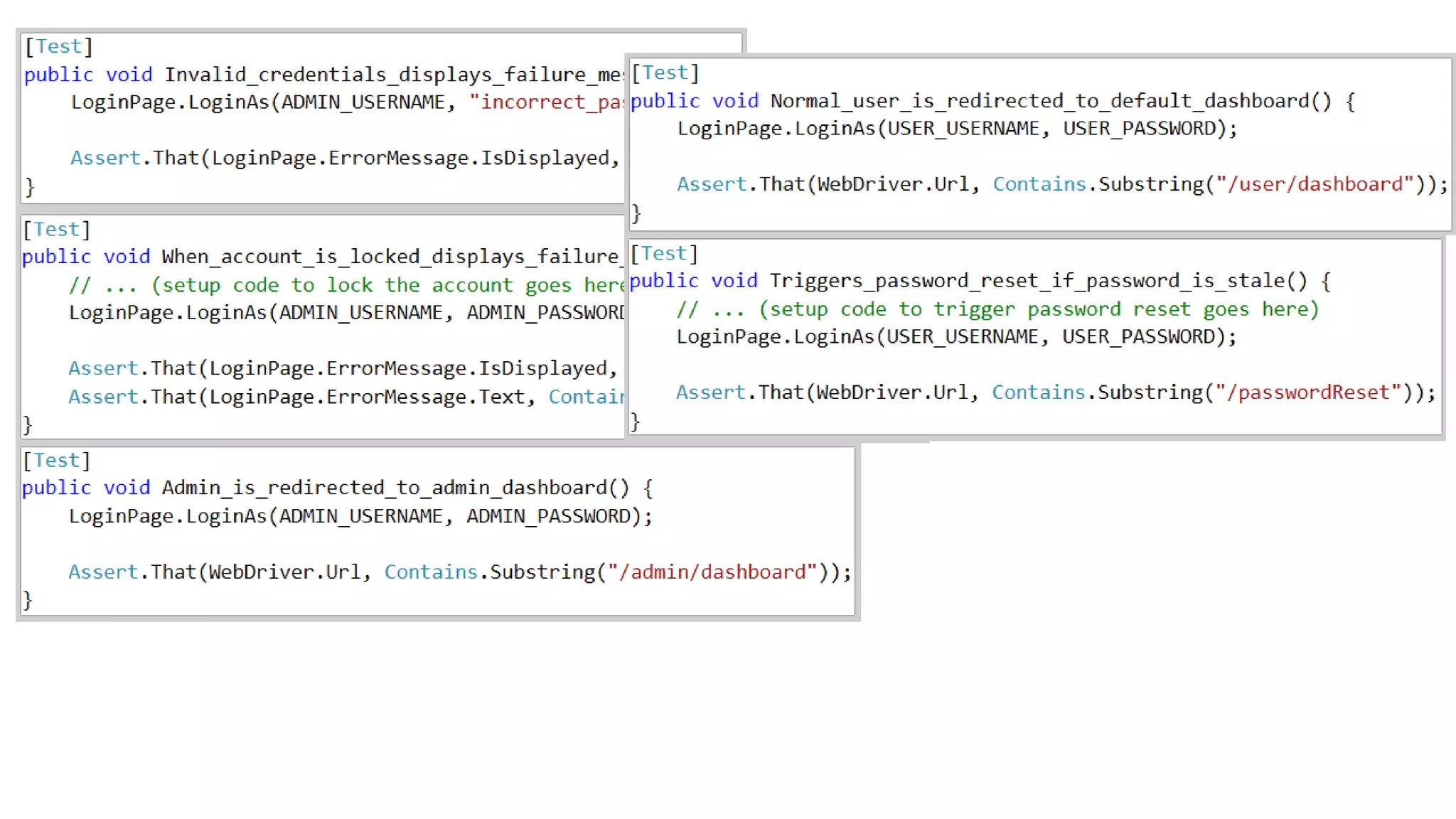Click the [Test] attribute above Normal_user test
The height and width of the screenshot is (819, 1456).
[665, 73]
